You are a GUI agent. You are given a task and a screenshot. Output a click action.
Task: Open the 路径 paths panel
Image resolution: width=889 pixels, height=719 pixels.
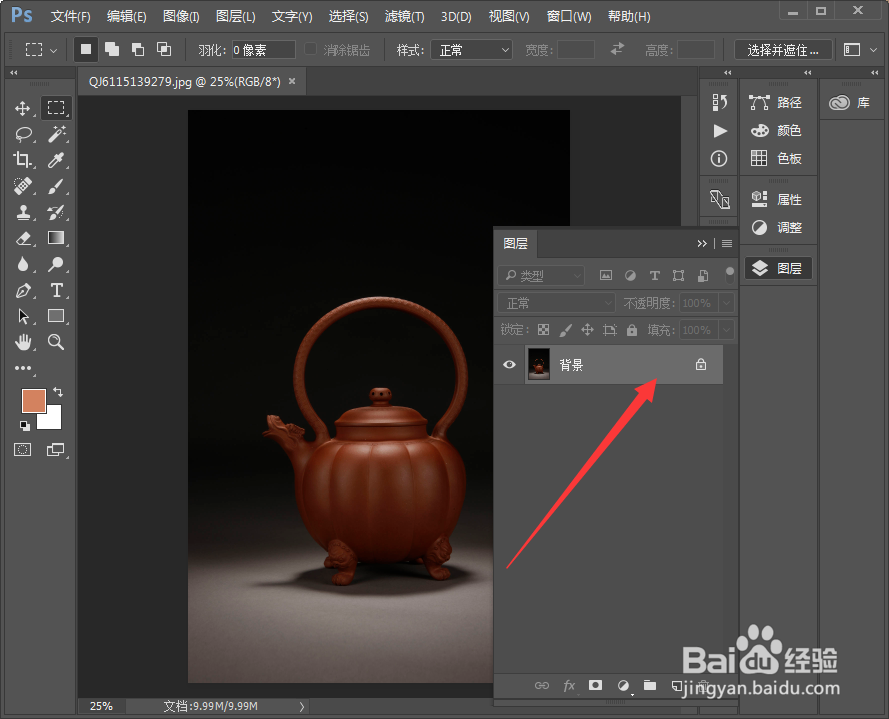(x=776, y=103)
